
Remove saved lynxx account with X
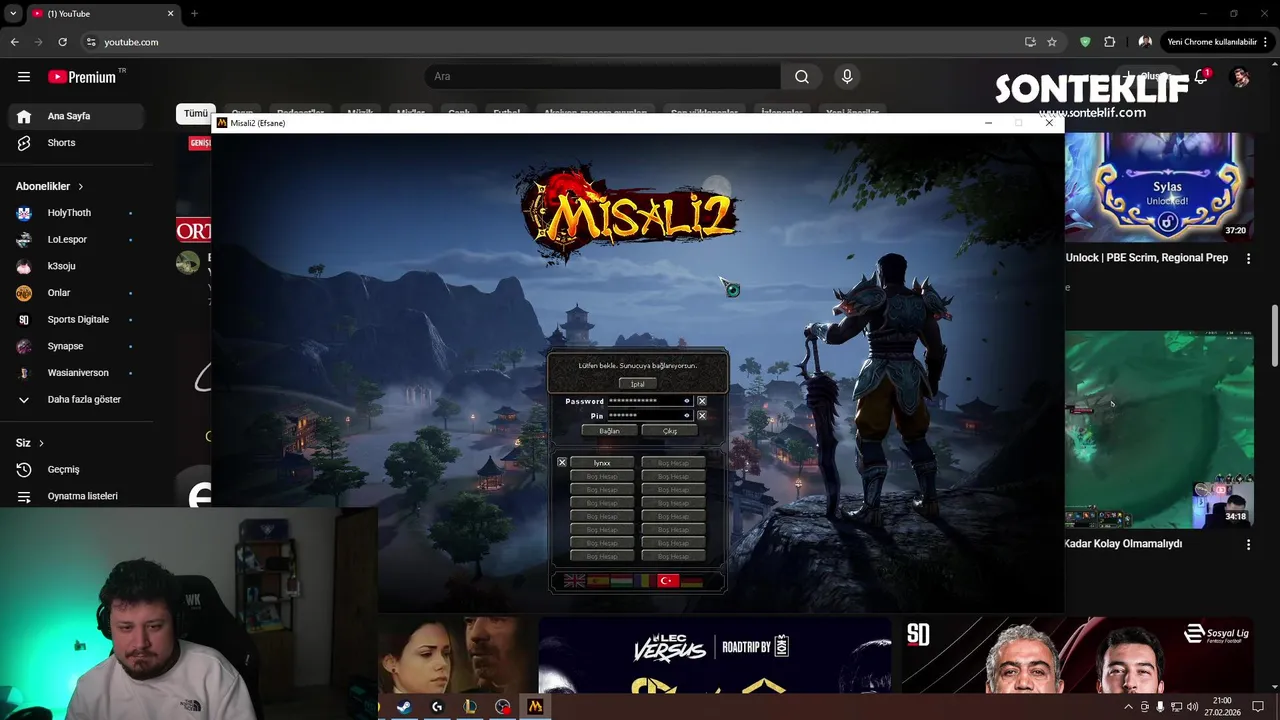562,462
